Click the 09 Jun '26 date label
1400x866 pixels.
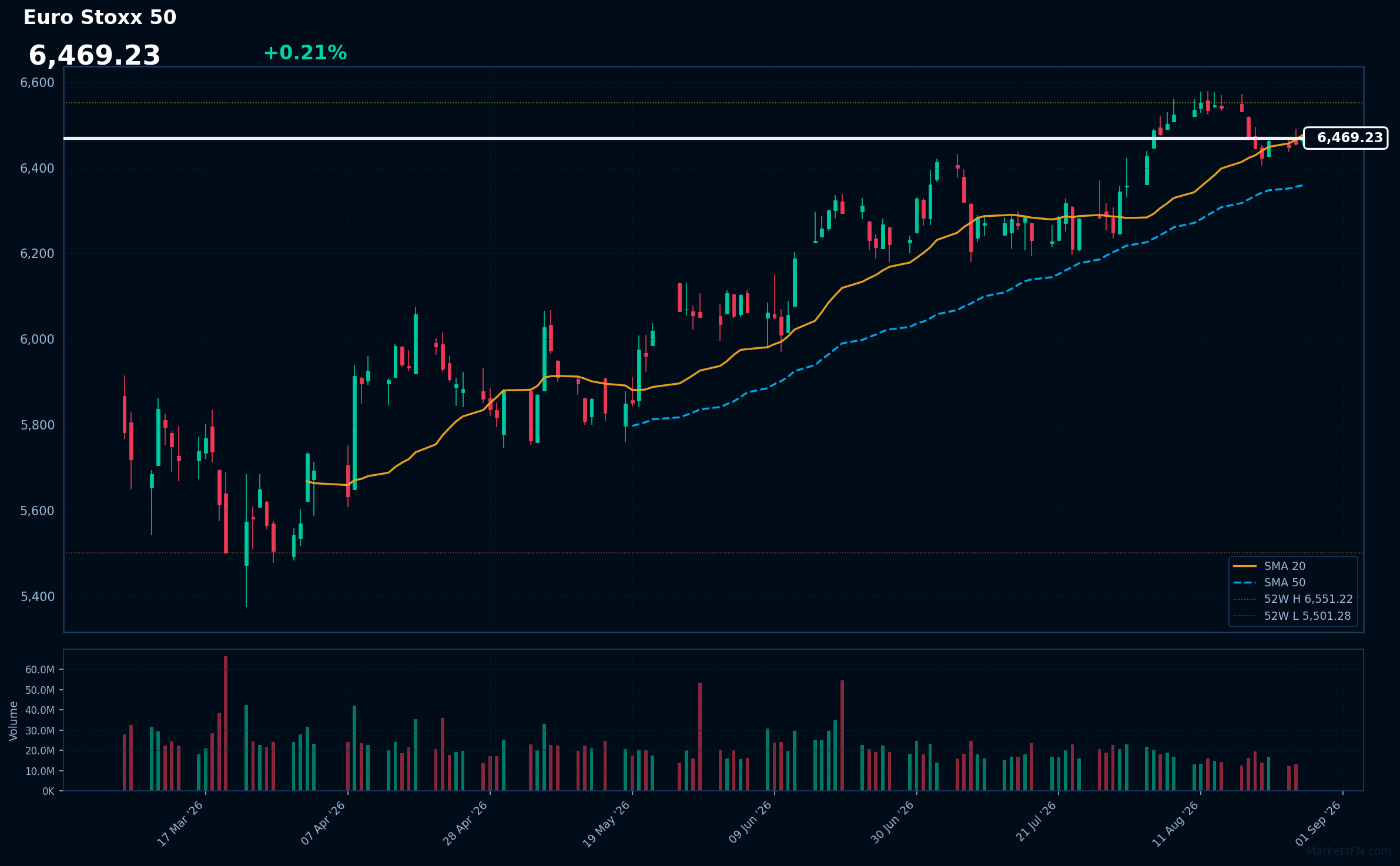pyautogui.click(x=750, y=823)
